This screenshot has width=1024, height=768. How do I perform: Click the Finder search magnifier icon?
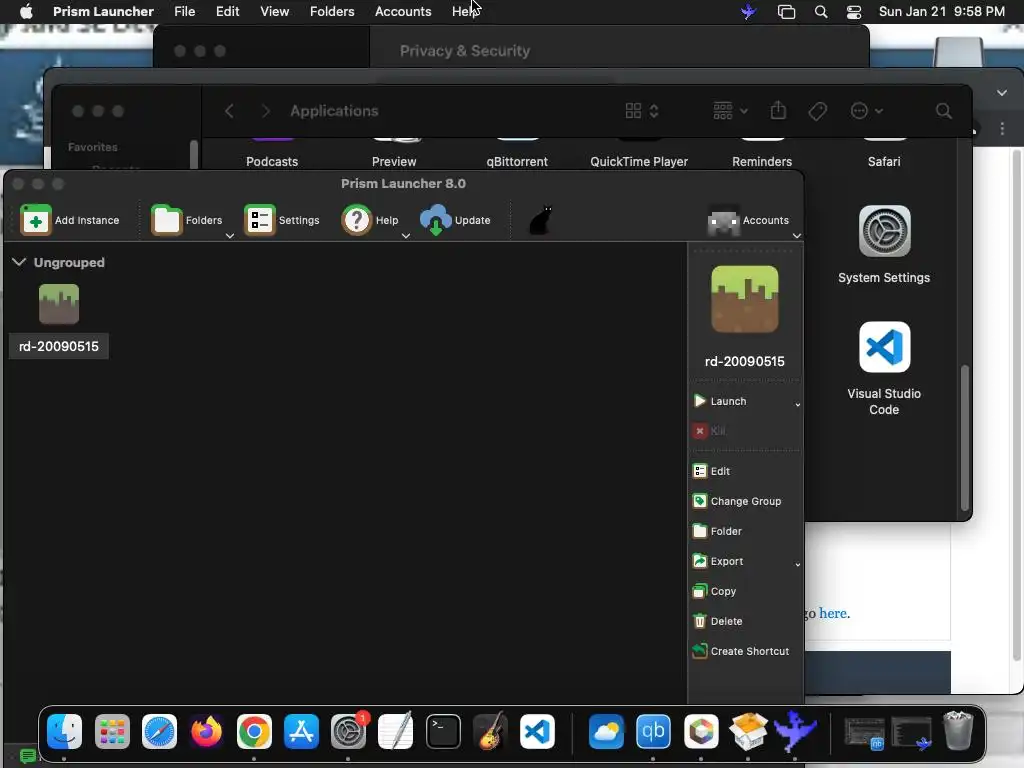[x=943, y=111]
